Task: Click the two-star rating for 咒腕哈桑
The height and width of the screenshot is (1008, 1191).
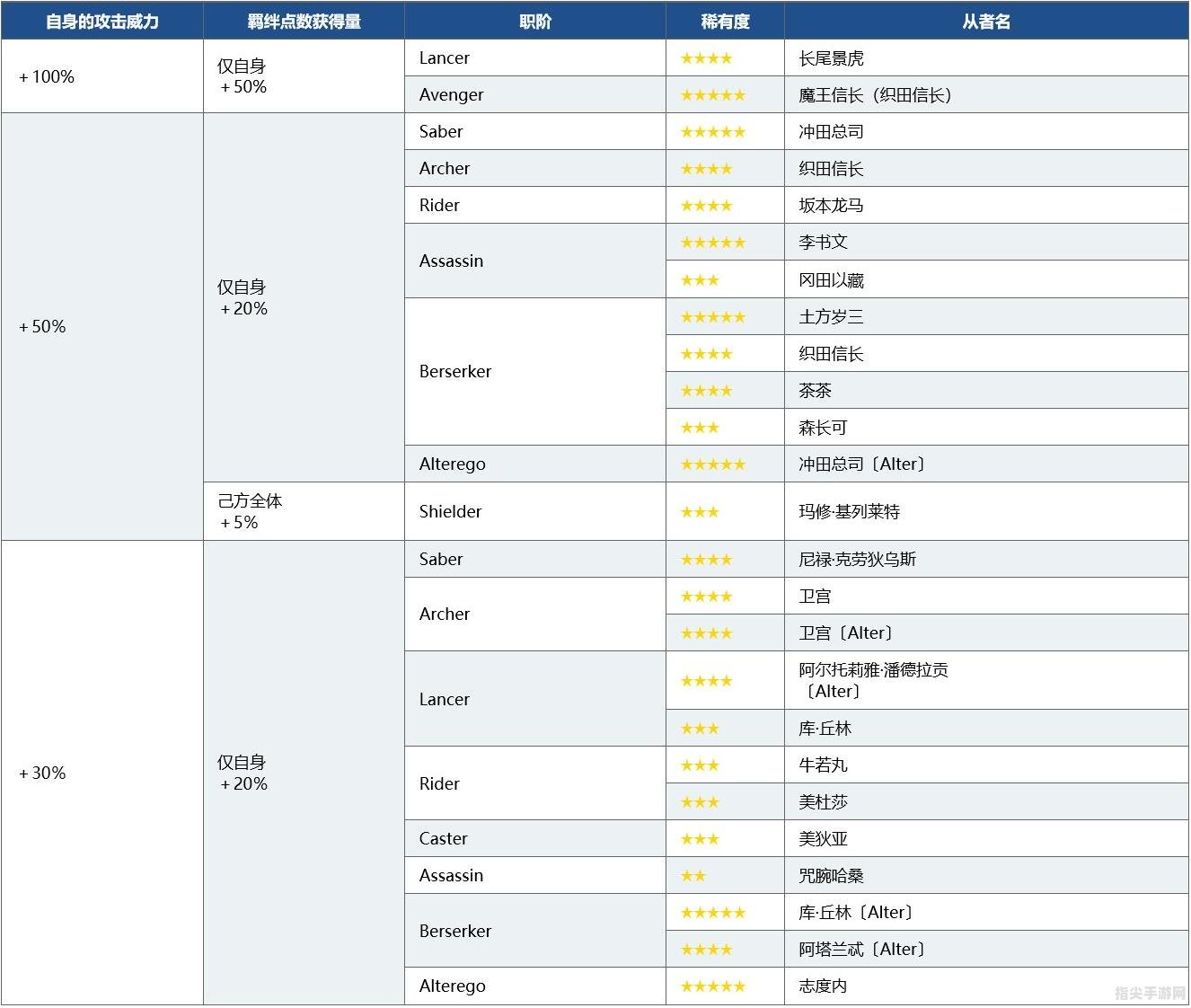Action: click(x=693, y=876)
